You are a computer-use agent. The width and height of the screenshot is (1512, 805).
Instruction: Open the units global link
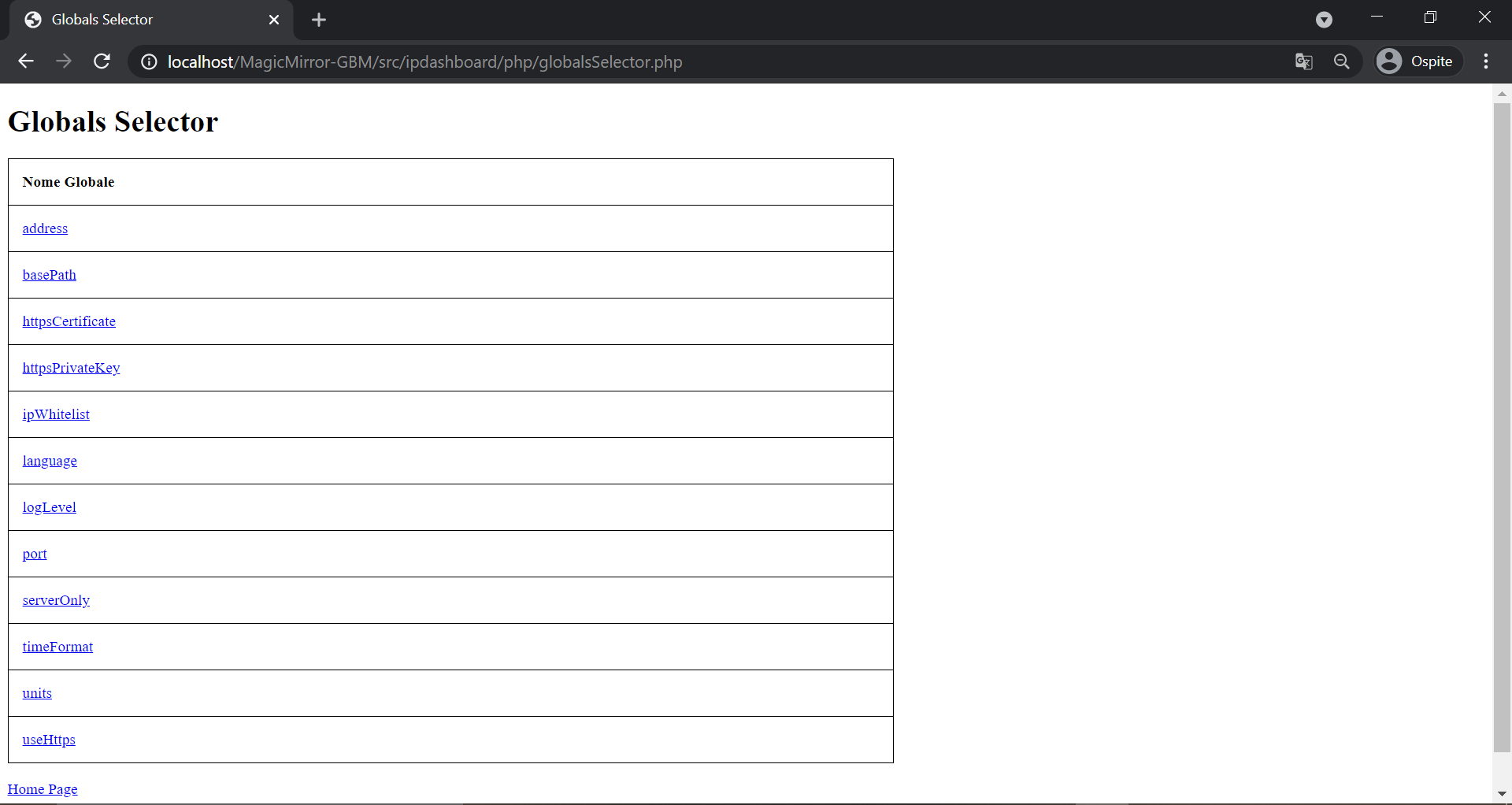tap(37, 693)
